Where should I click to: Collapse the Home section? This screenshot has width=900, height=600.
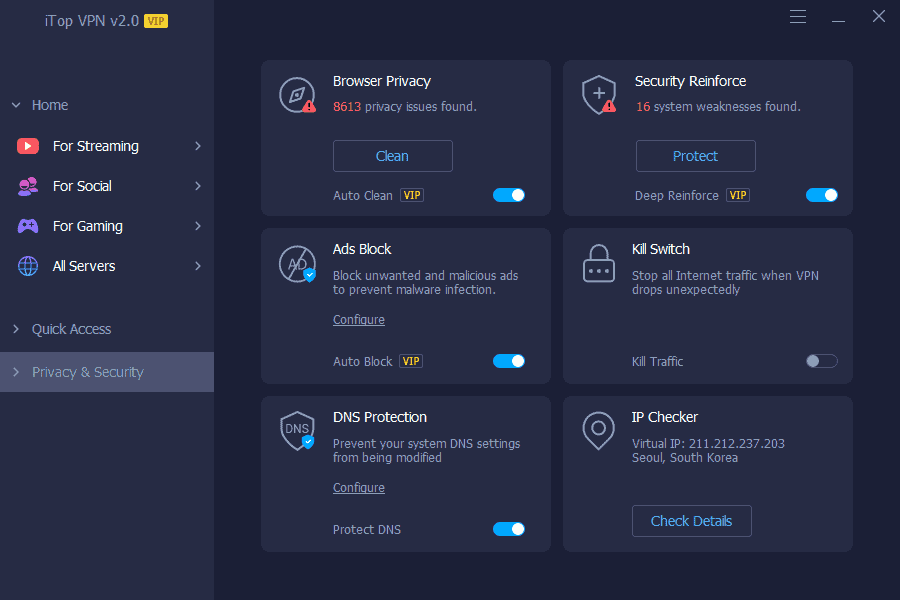15,104
